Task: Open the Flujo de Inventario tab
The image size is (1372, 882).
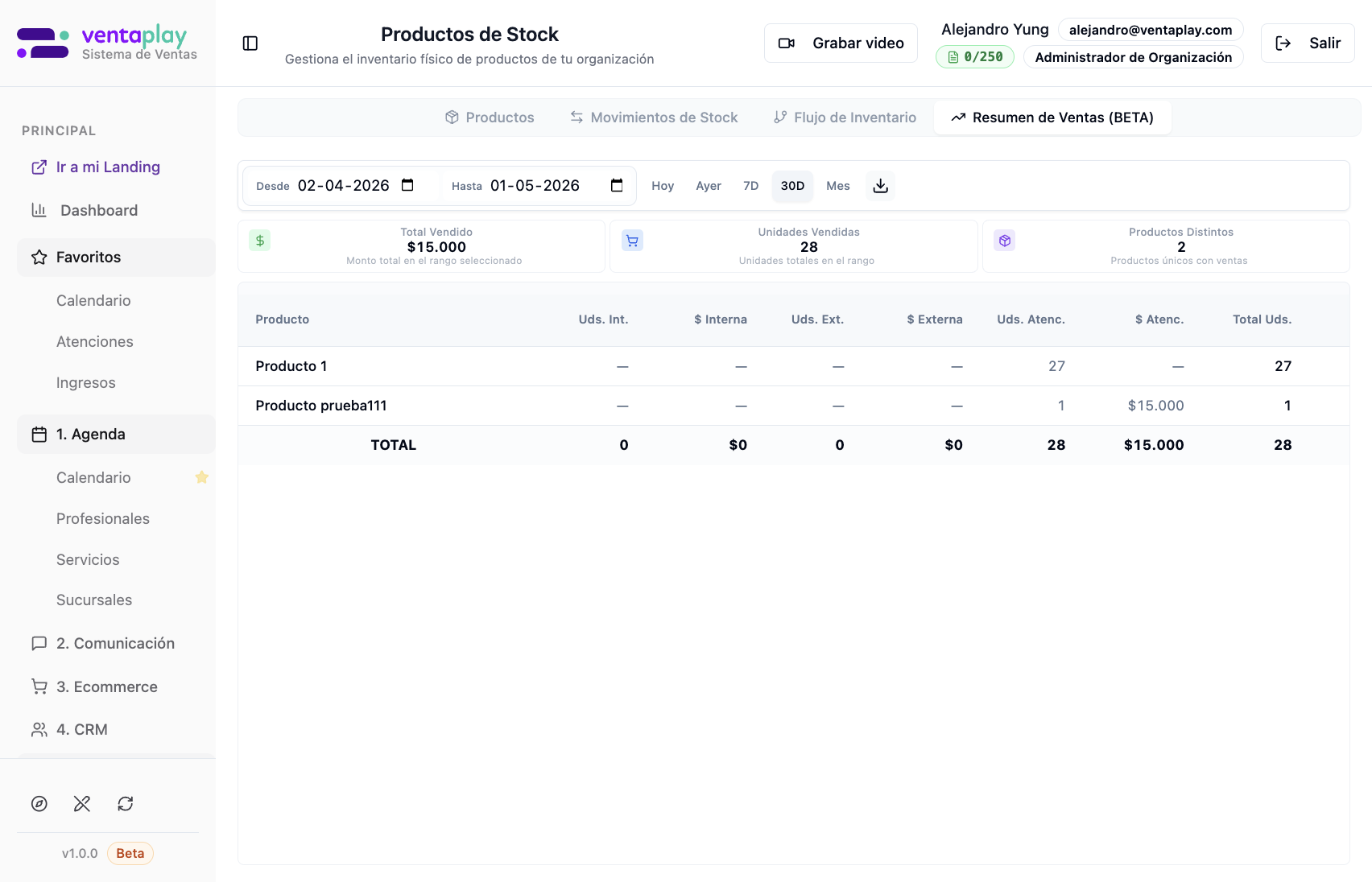Action: 845,117
